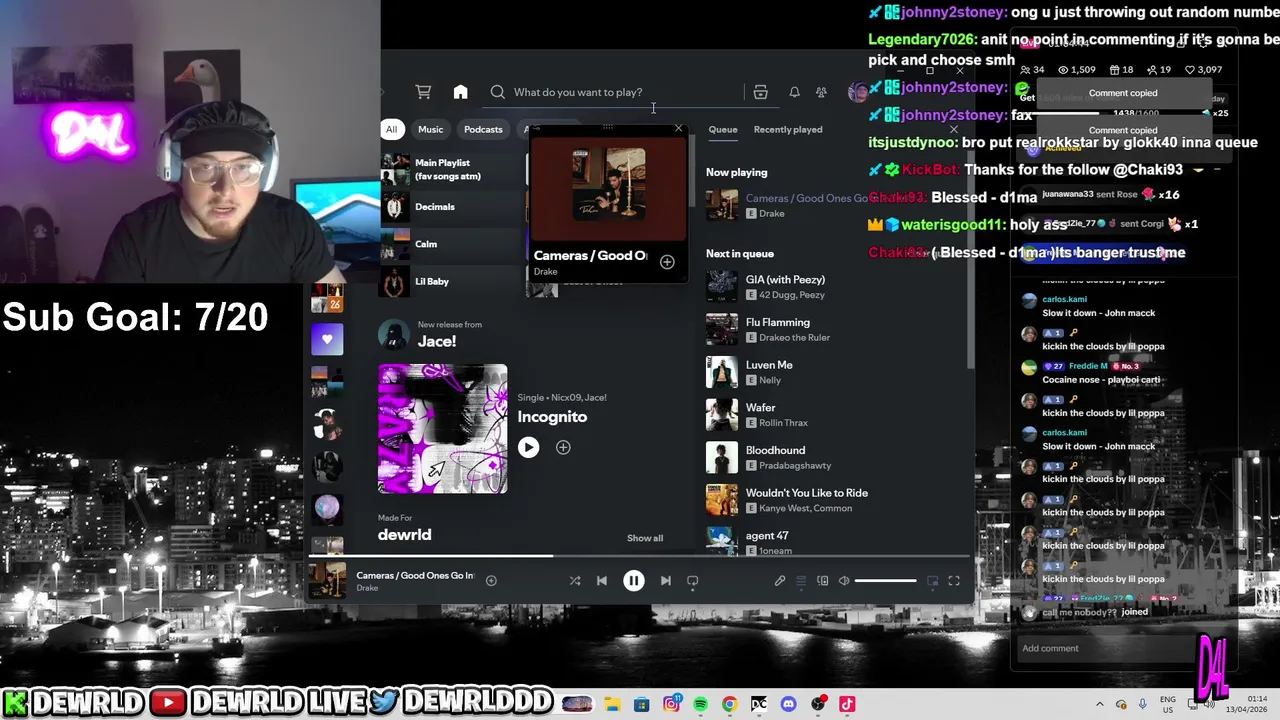
Task: Add current track to Liked Songs in player bar
Action: [x=491, y=580]
